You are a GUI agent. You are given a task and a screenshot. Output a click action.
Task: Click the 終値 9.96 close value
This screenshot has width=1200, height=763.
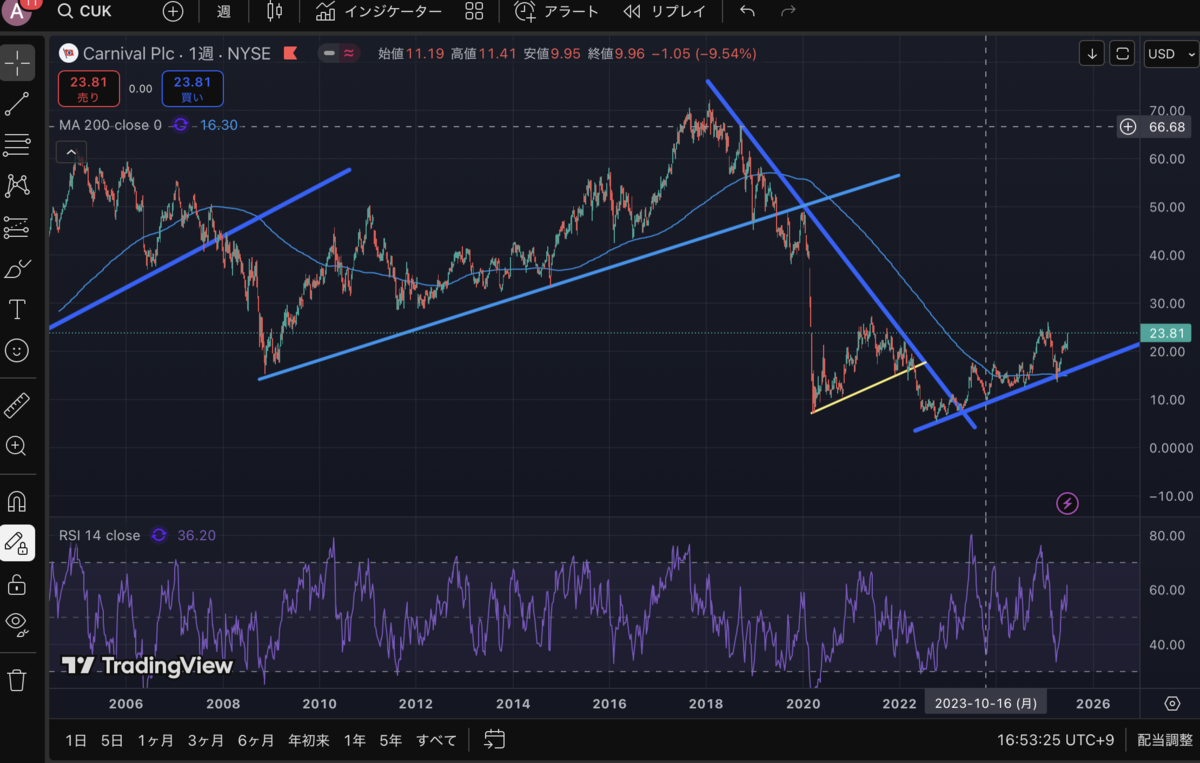click(x=616, y=53)
